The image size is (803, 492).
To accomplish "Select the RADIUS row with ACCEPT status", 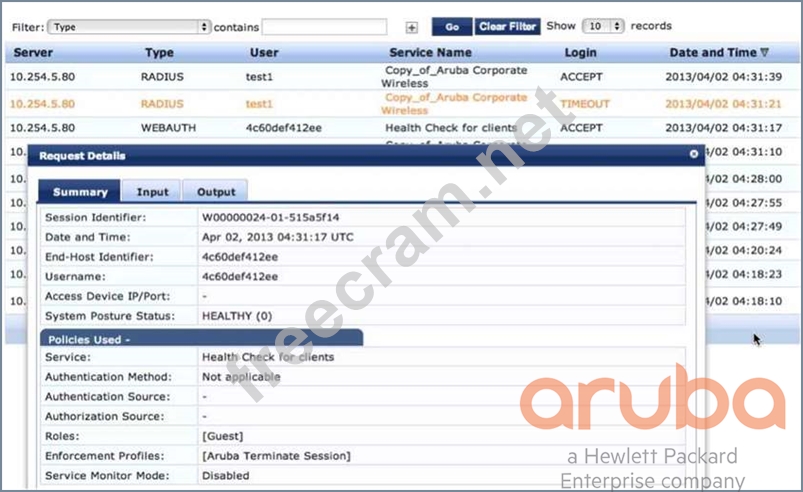I will click(x=402, y=77).
